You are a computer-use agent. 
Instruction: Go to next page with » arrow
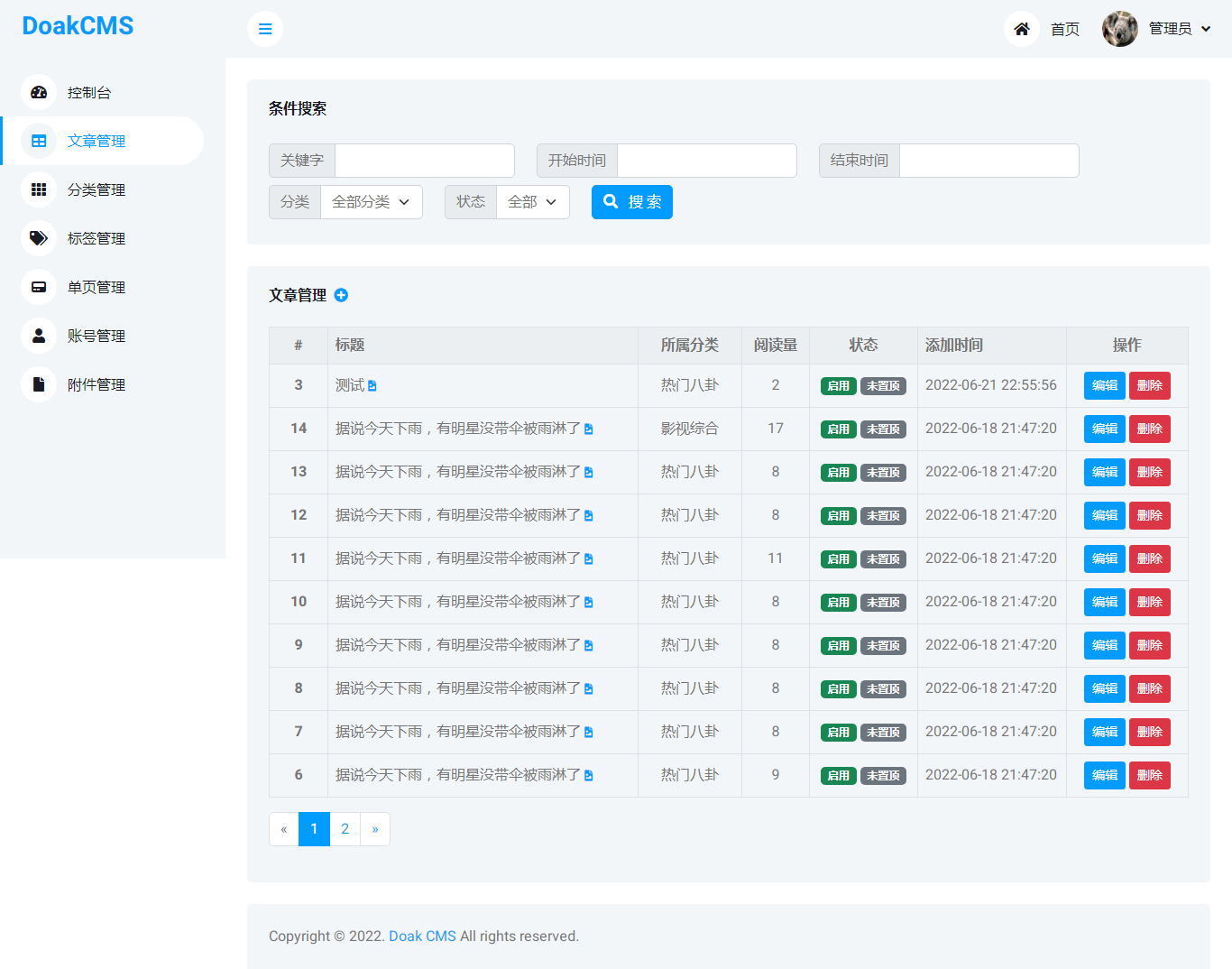(375, 829)
